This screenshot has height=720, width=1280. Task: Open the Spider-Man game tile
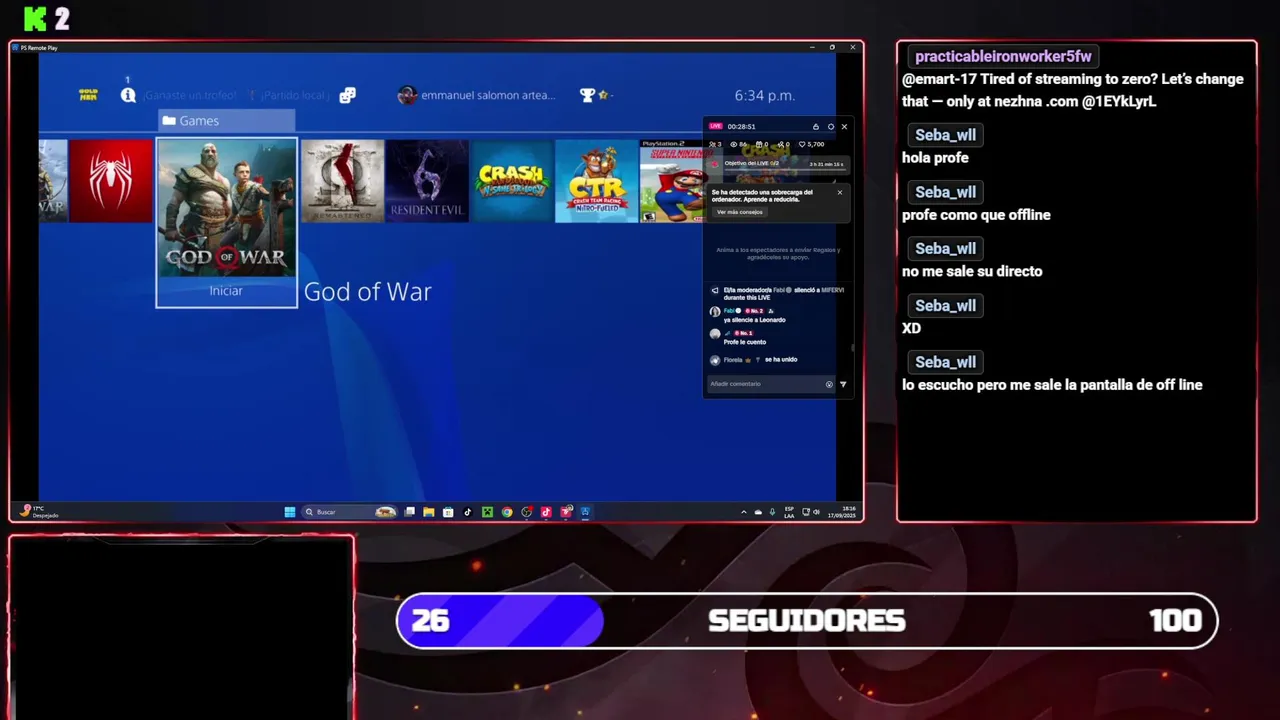pos(111,180)
